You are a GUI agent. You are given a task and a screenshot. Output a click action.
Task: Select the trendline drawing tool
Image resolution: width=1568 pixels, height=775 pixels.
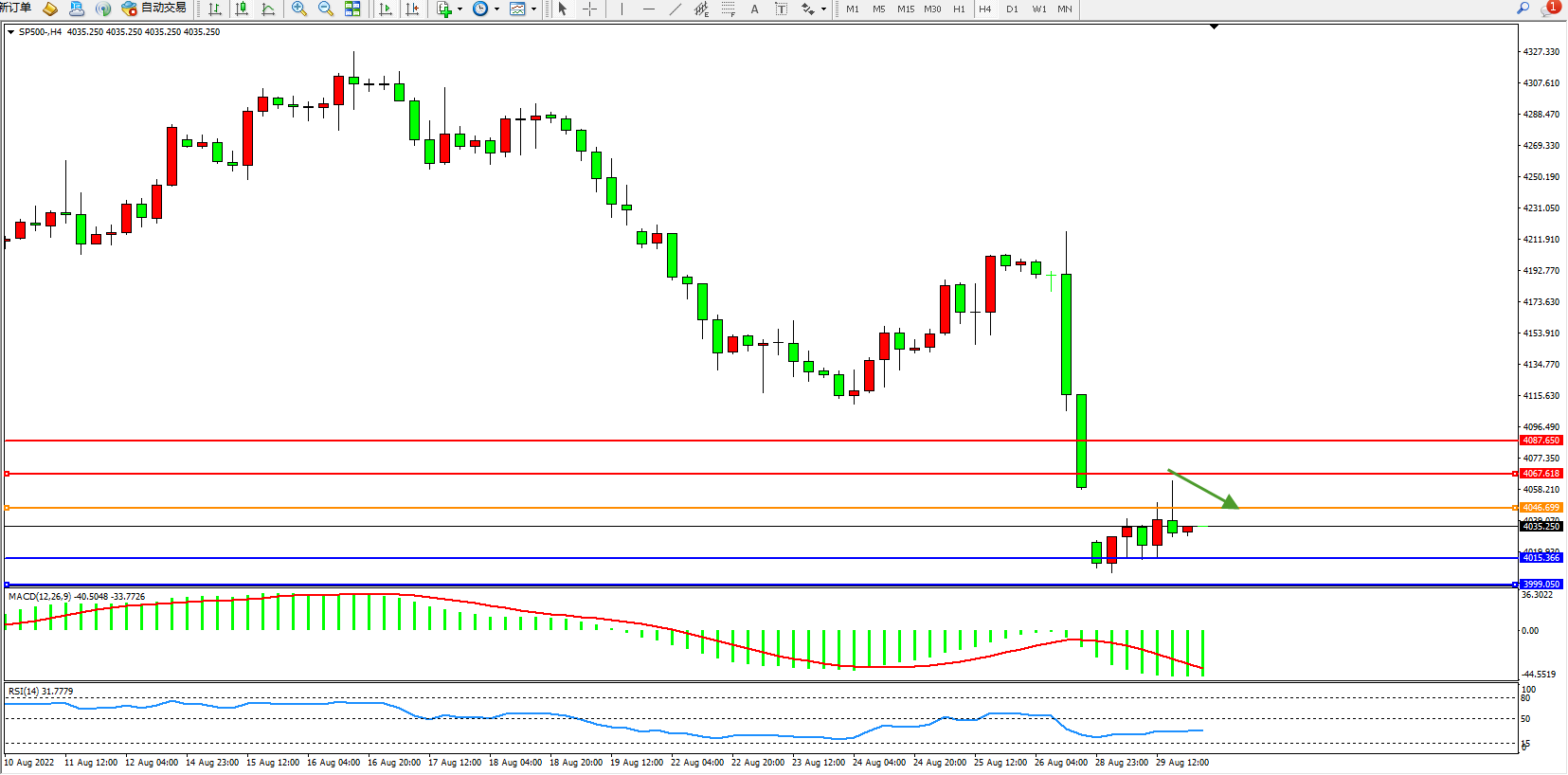pyautogui.click(x=675, y=9)
